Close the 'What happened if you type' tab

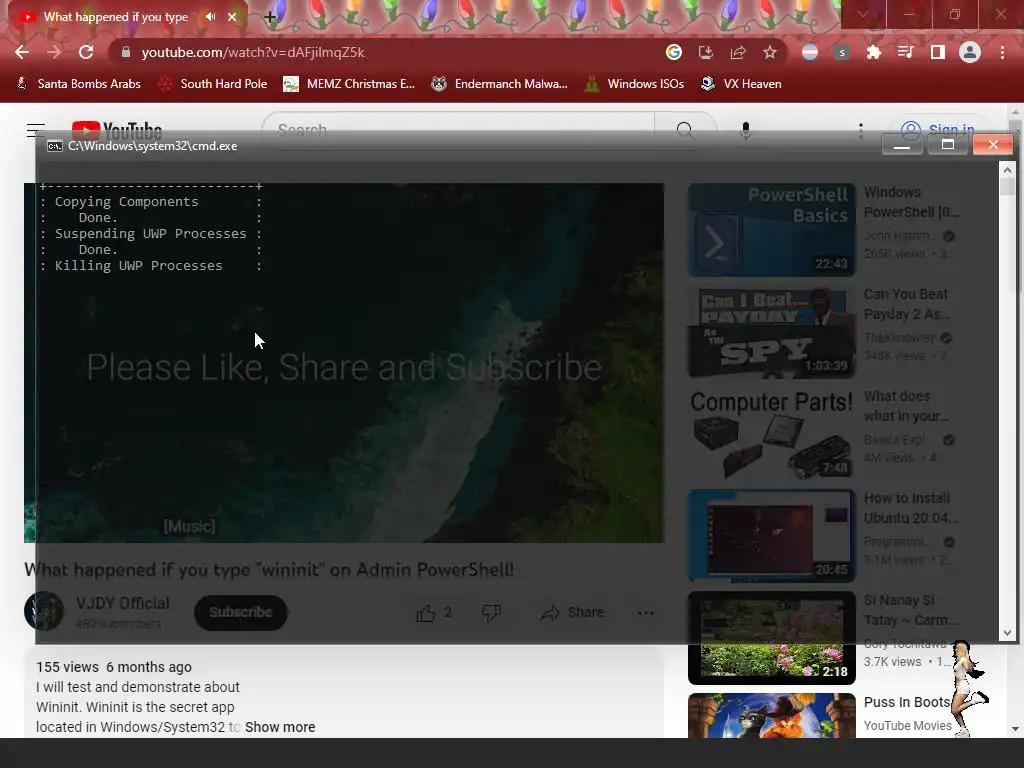[x=232, y=17]
